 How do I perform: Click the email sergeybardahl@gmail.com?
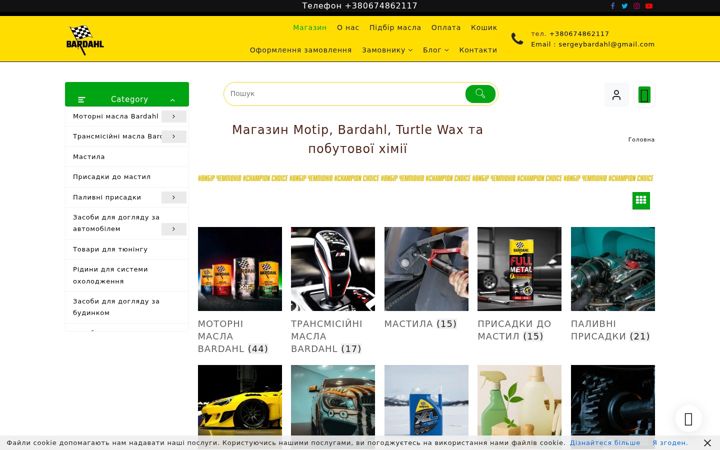coord(606,44)
